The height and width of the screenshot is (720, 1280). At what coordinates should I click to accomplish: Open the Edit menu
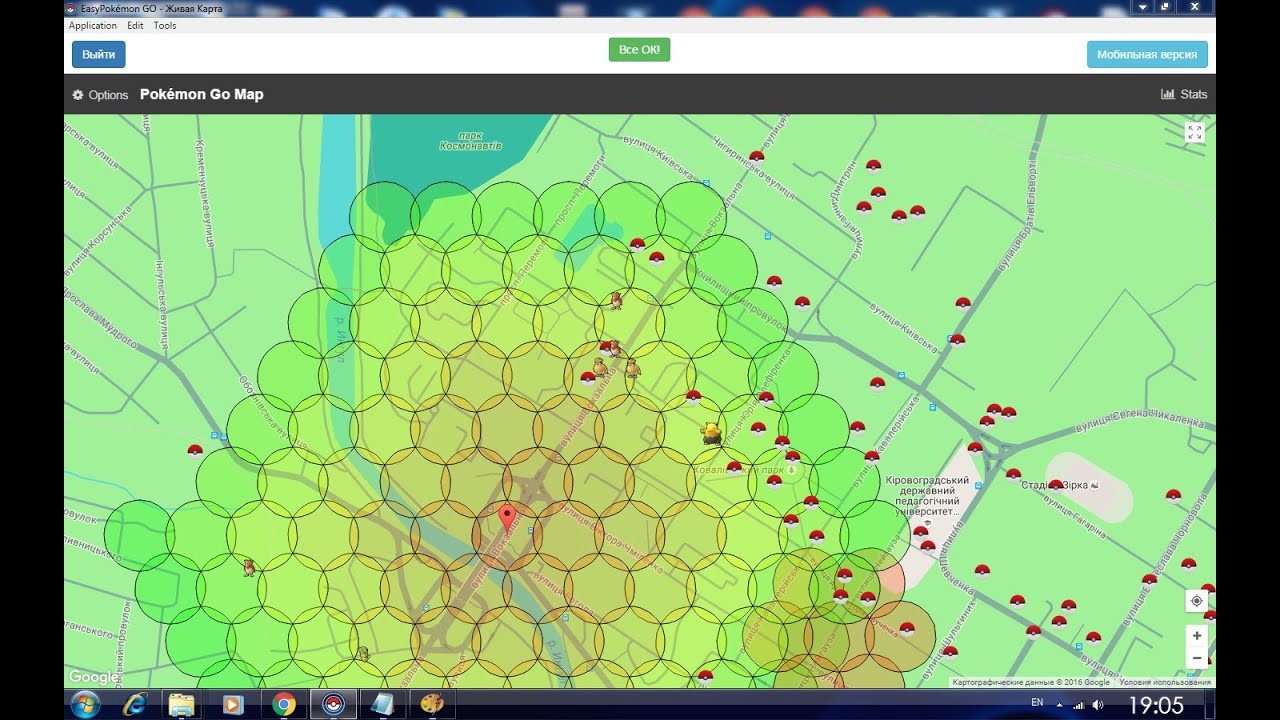click(135, 26)
